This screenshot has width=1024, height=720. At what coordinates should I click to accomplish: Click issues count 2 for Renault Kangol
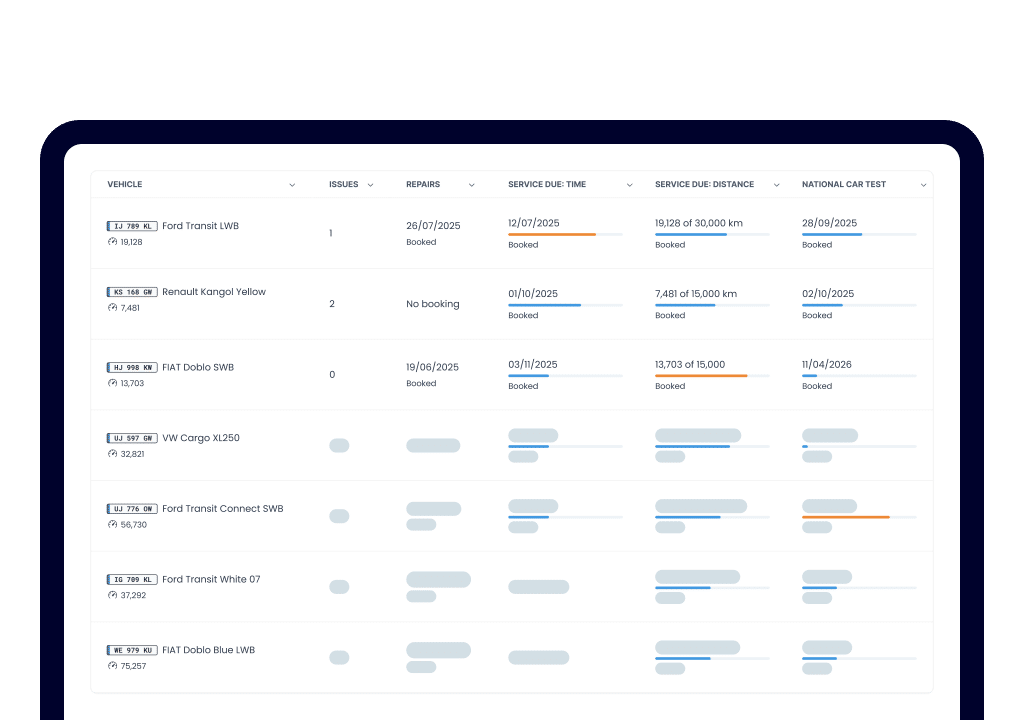tap(332, 304)
